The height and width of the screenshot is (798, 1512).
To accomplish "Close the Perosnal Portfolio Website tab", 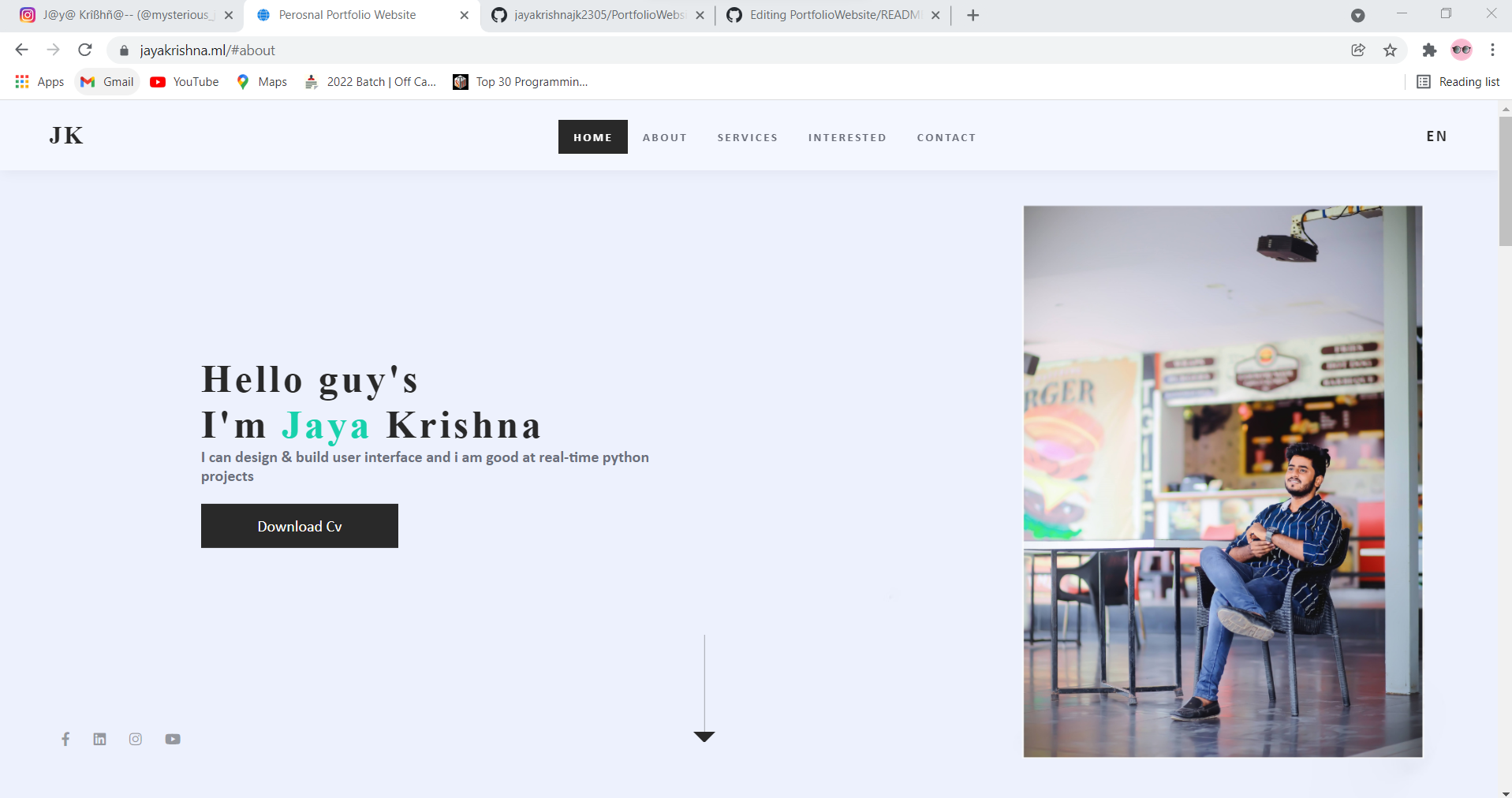I will click(x=464, y=15).
